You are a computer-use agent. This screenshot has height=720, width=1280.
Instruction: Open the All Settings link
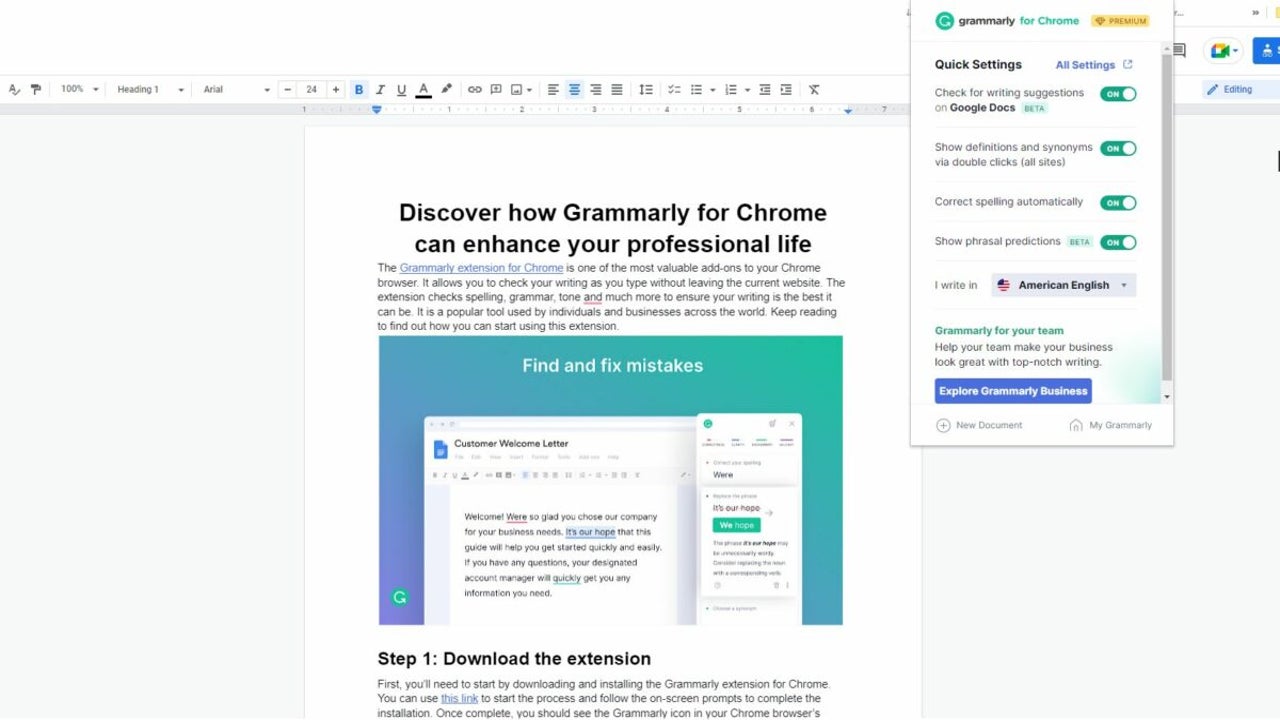coord(1093,65)
